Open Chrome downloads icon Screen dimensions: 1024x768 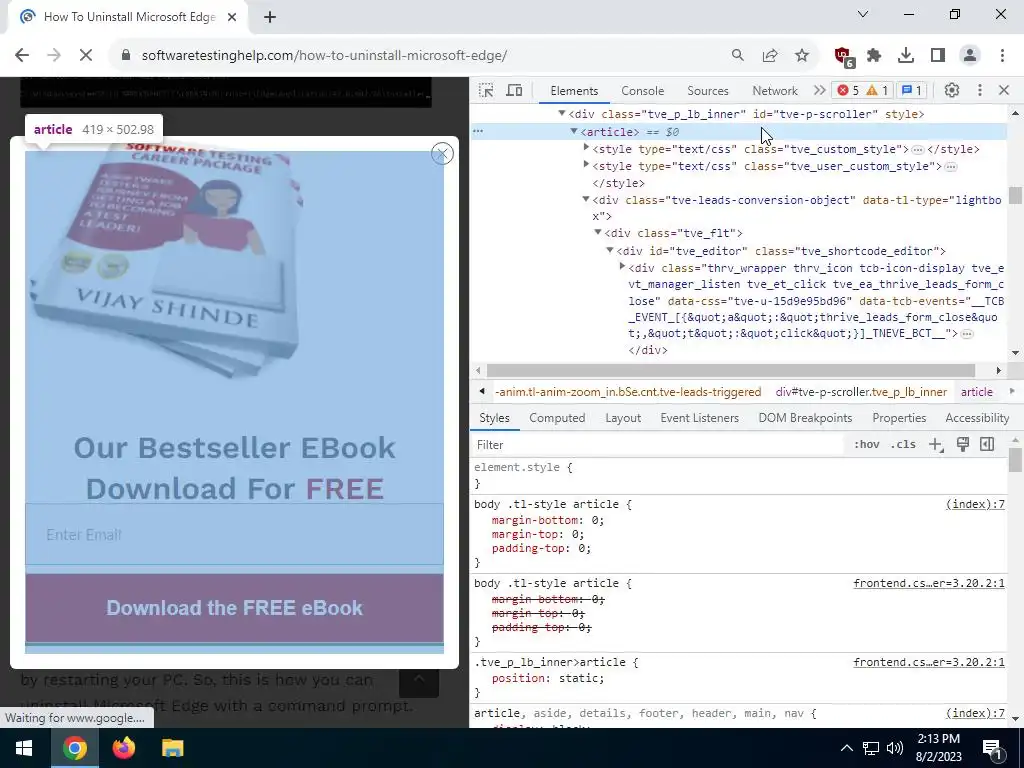click(906, 56)
